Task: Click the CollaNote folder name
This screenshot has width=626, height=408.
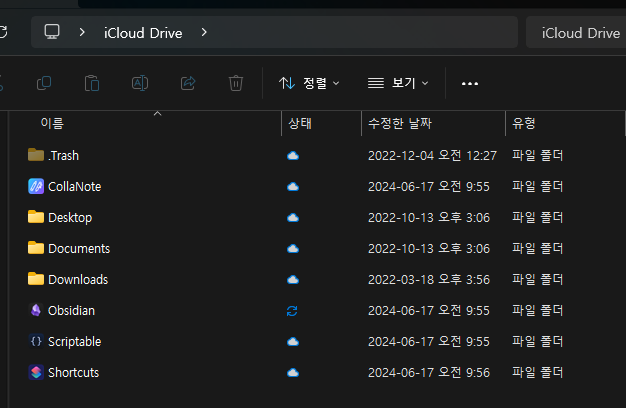Action: 75,187
